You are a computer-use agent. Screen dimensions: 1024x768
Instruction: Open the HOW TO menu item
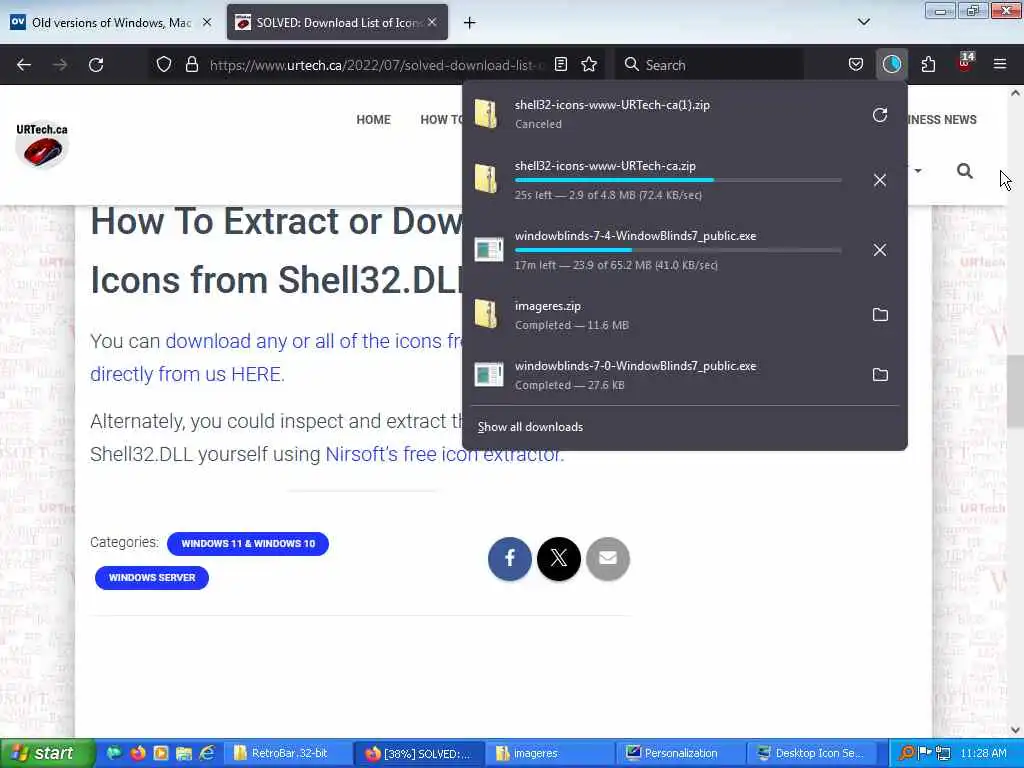441,120
